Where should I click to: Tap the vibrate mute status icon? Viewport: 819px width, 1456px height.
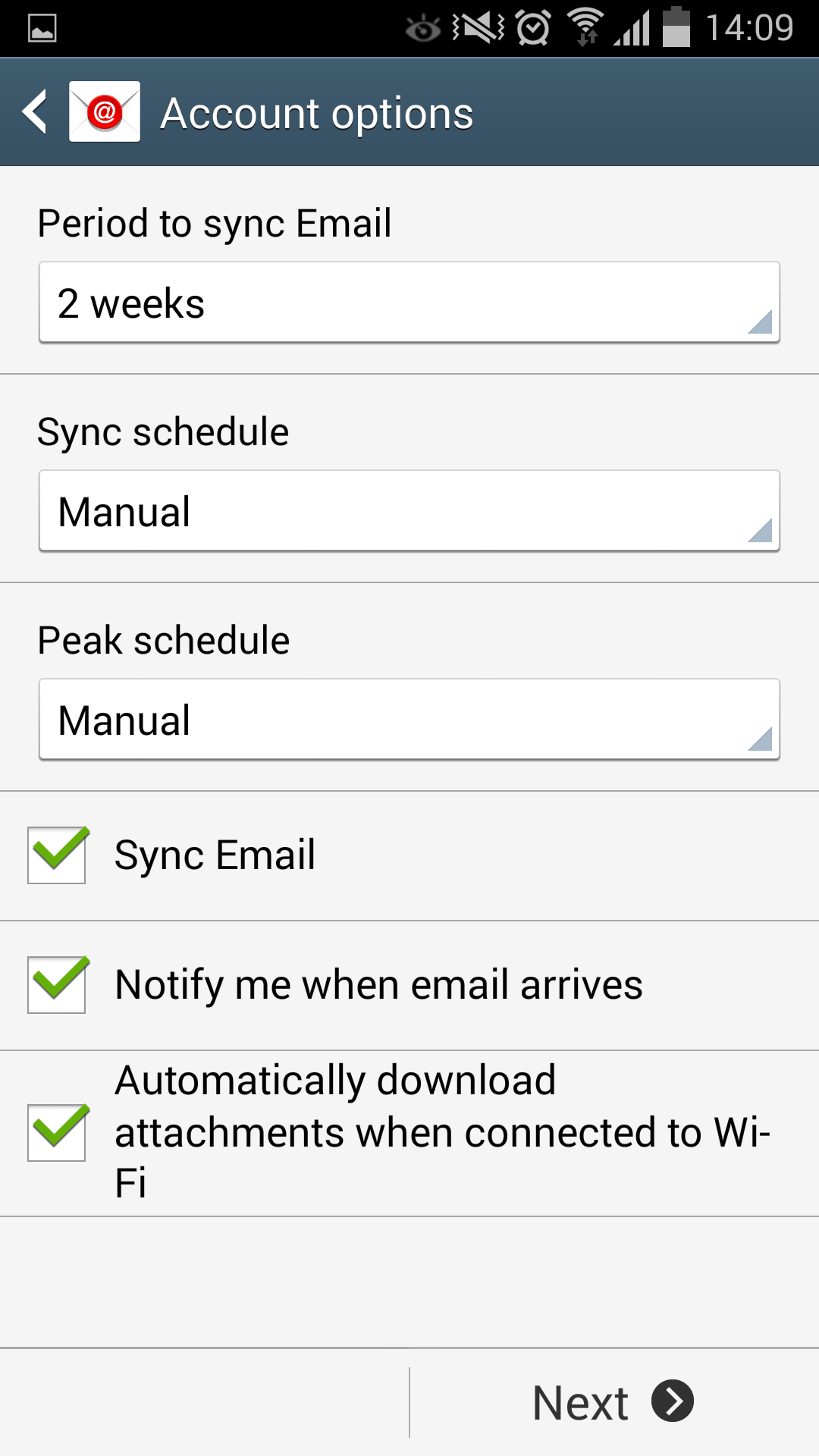pos(479,28)
